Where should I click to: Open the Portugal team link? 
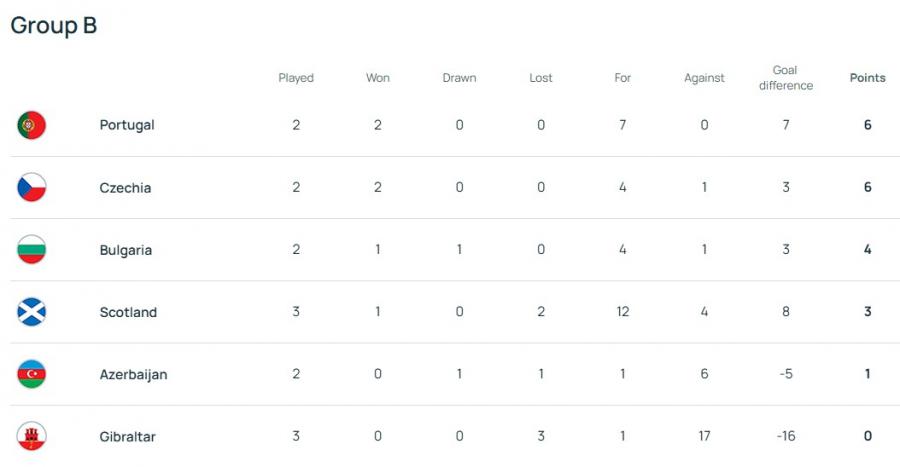pyautogui.click(x=127, y=125)
